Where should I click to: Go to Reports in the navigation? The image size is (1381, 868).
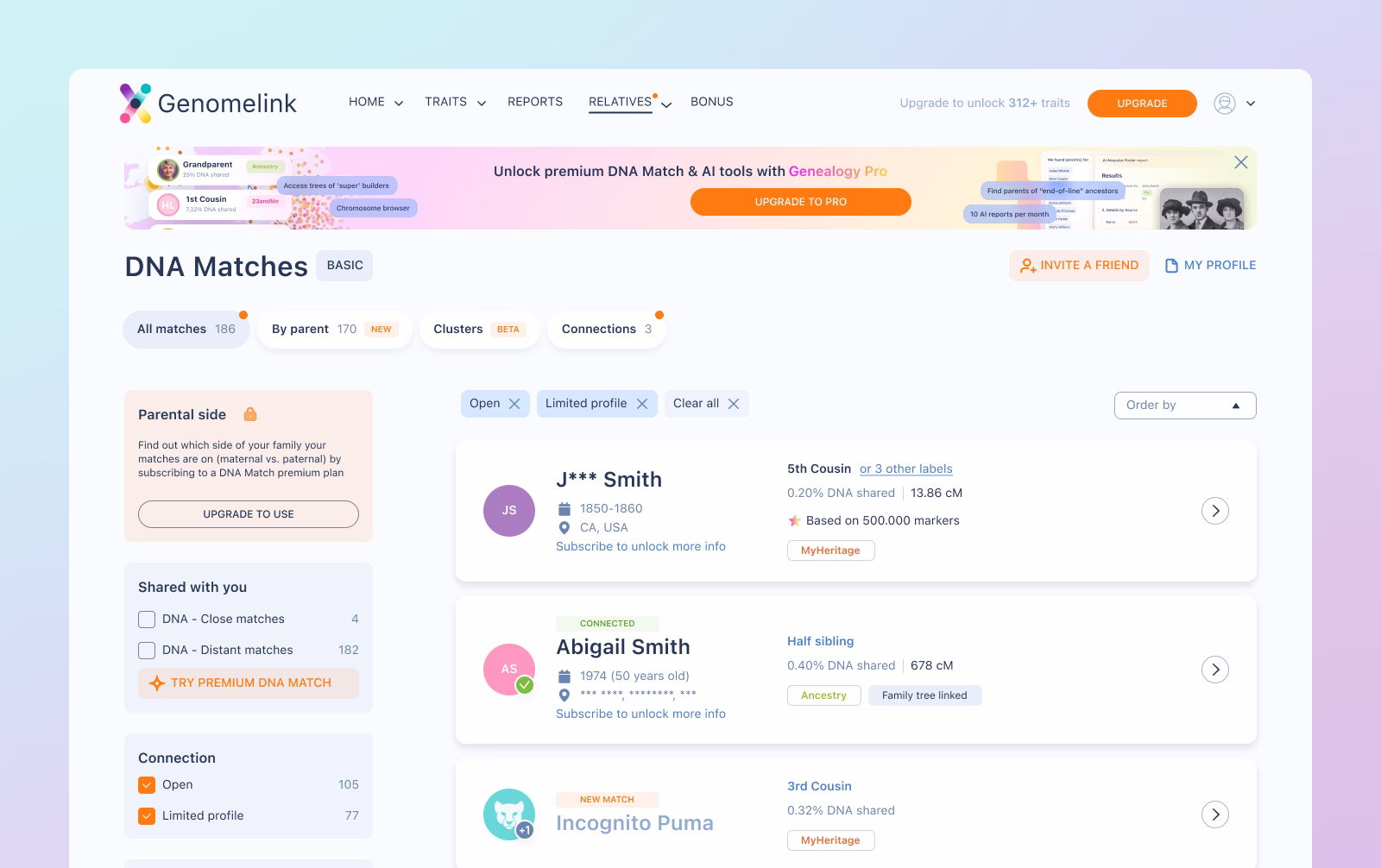pos(535,102)
